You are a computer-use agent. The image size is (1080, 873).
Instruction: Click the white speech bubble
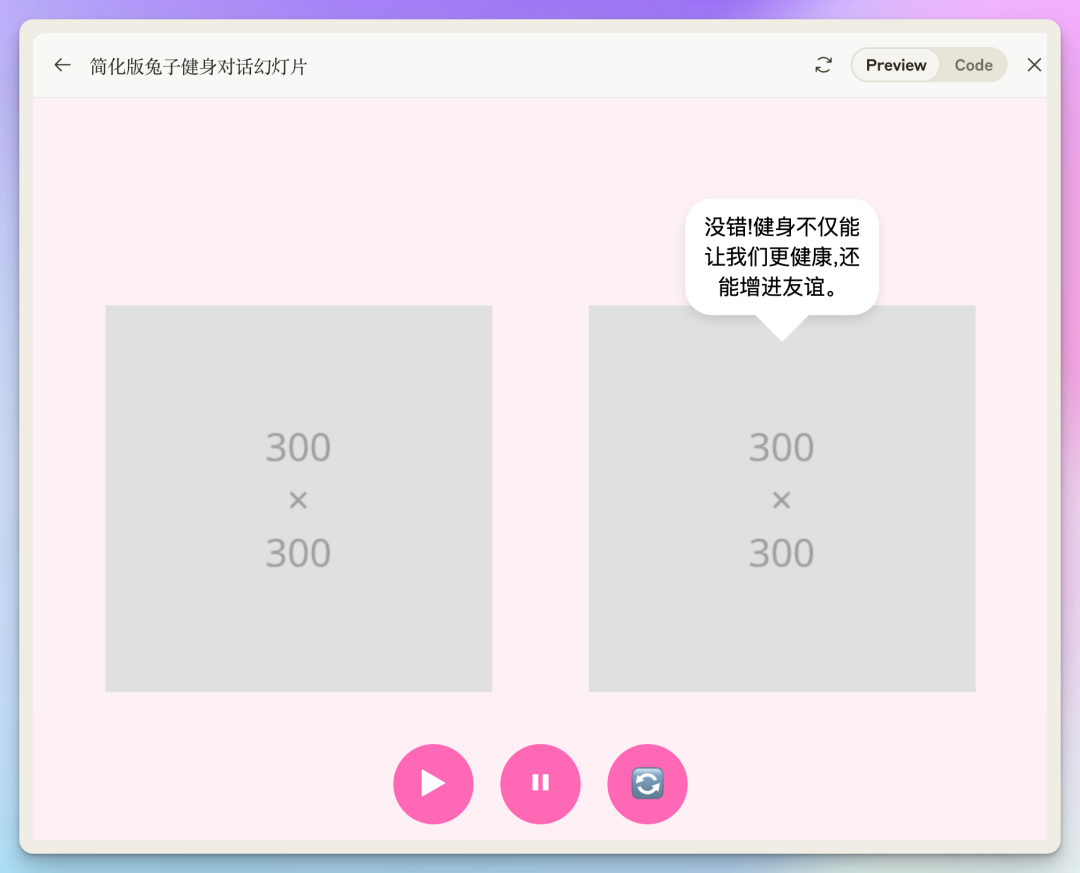coord(781,256)
